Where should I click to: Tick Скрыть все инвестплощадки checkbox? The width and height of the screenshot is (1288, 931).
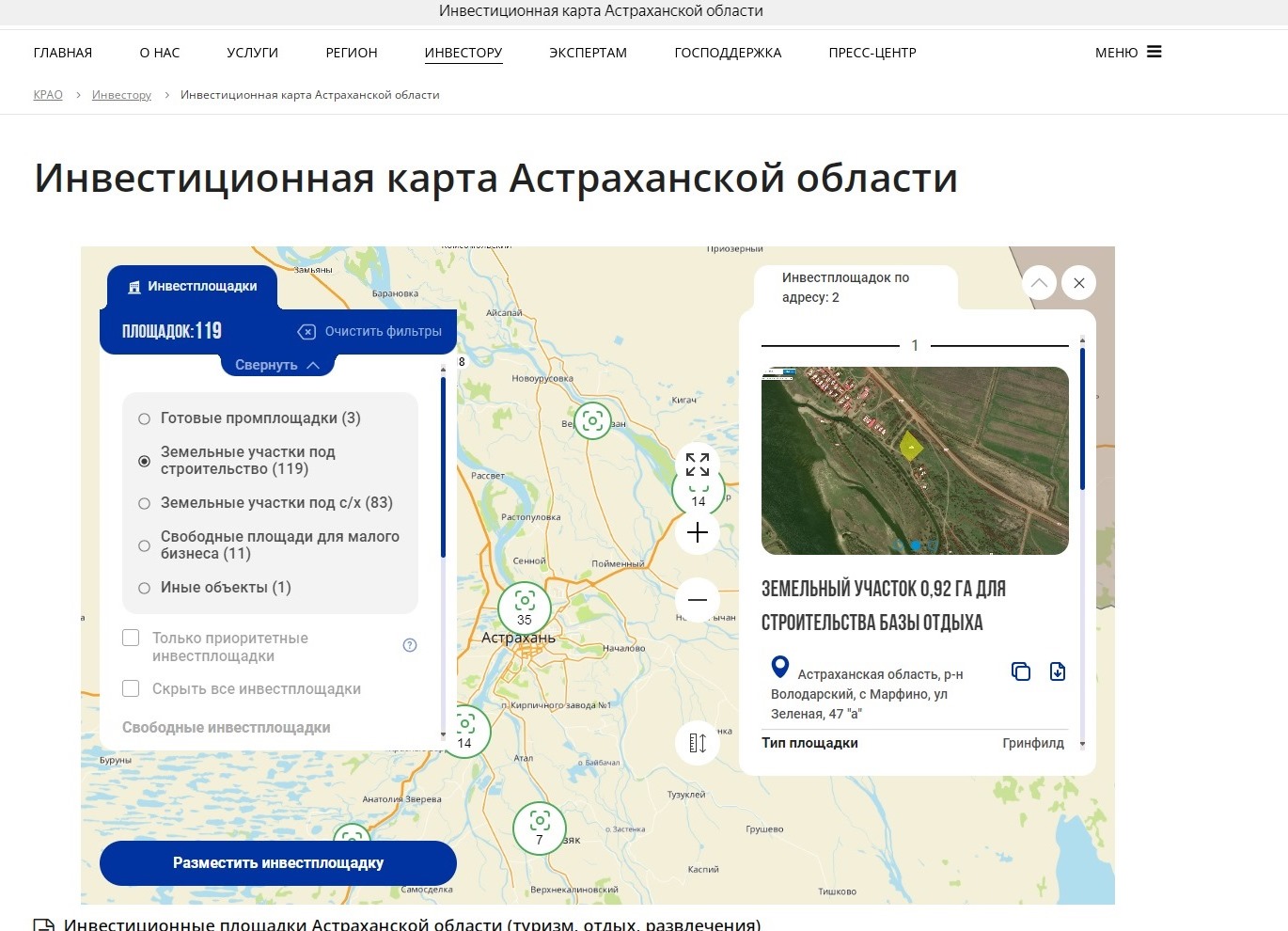coord(131,688)
